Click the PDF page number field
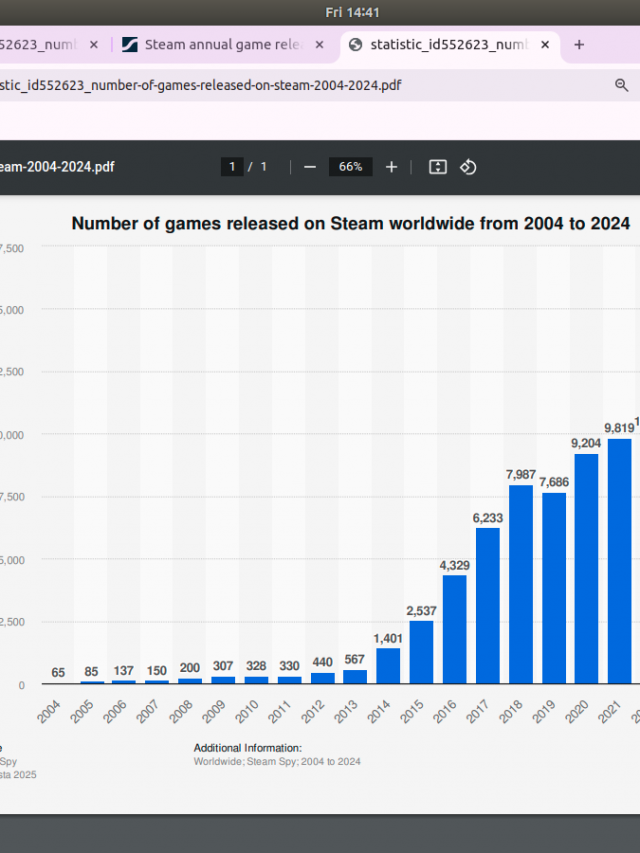Viewport: 640px width, 853px height. coord(232,167)
